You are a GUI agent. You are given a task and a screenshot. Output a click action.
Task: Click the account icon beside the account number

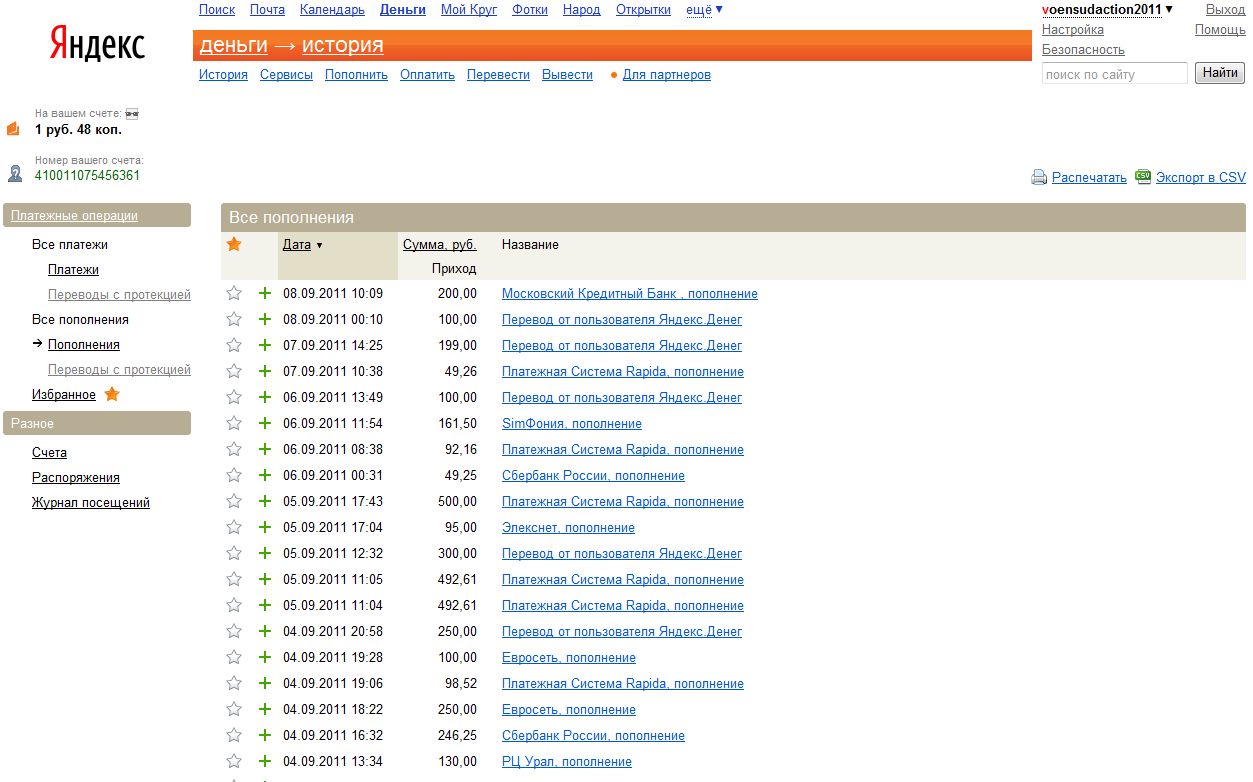15,173
